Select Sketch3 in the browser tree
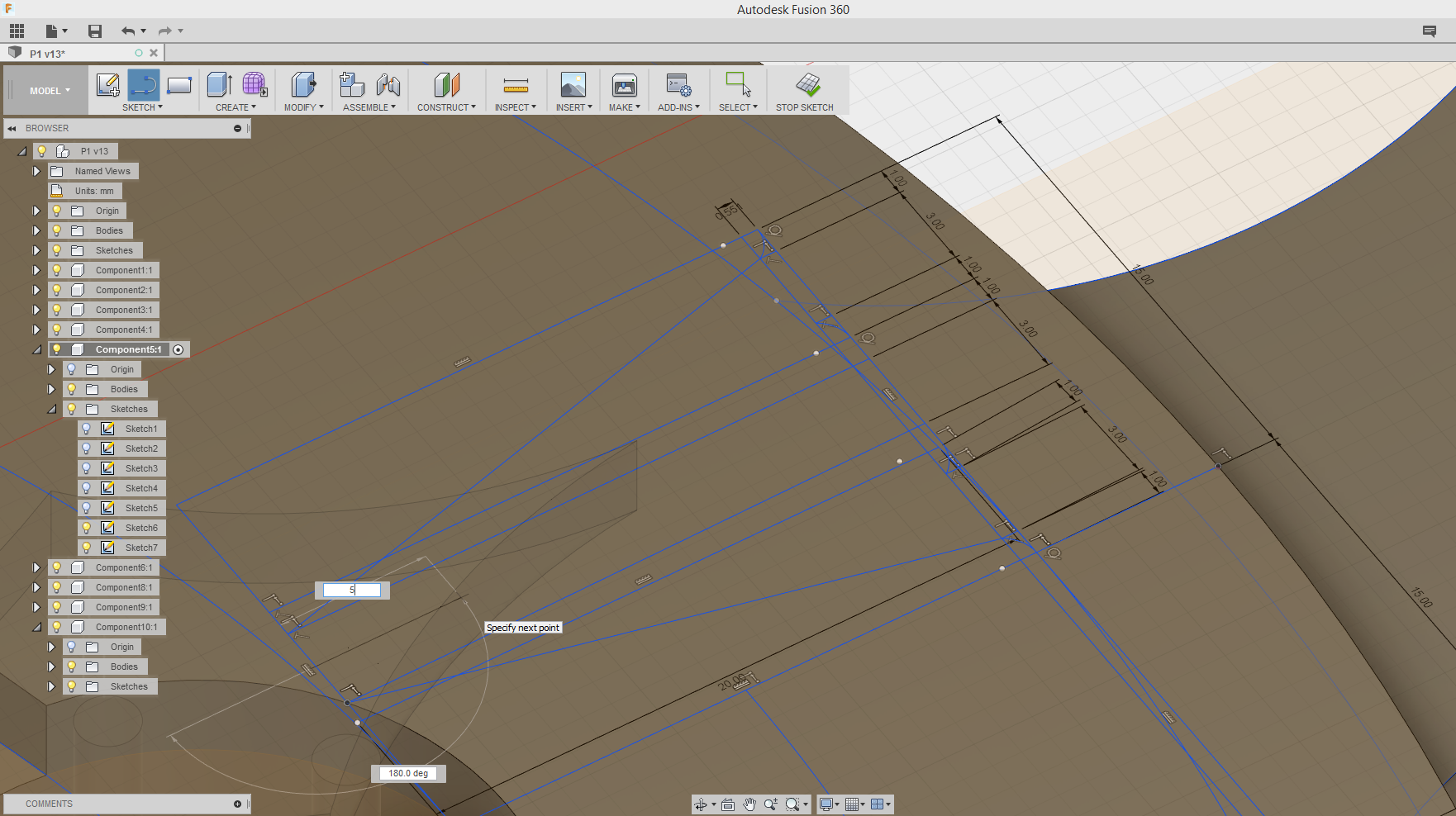1456x816 pixels. (x=141, y=468)
